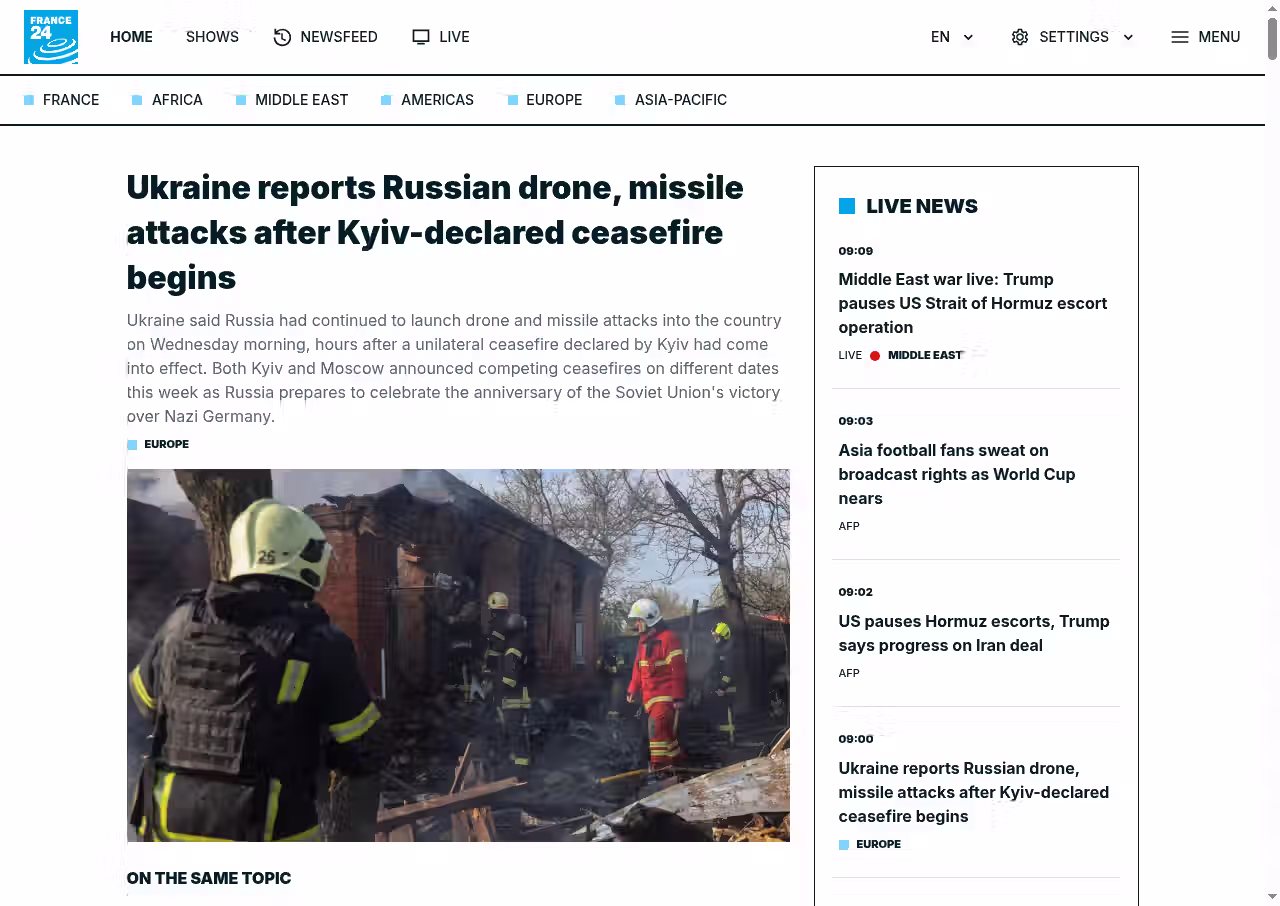Click the France 24 logo
This screenshot has width=1280, height=906.
point(51,37)
